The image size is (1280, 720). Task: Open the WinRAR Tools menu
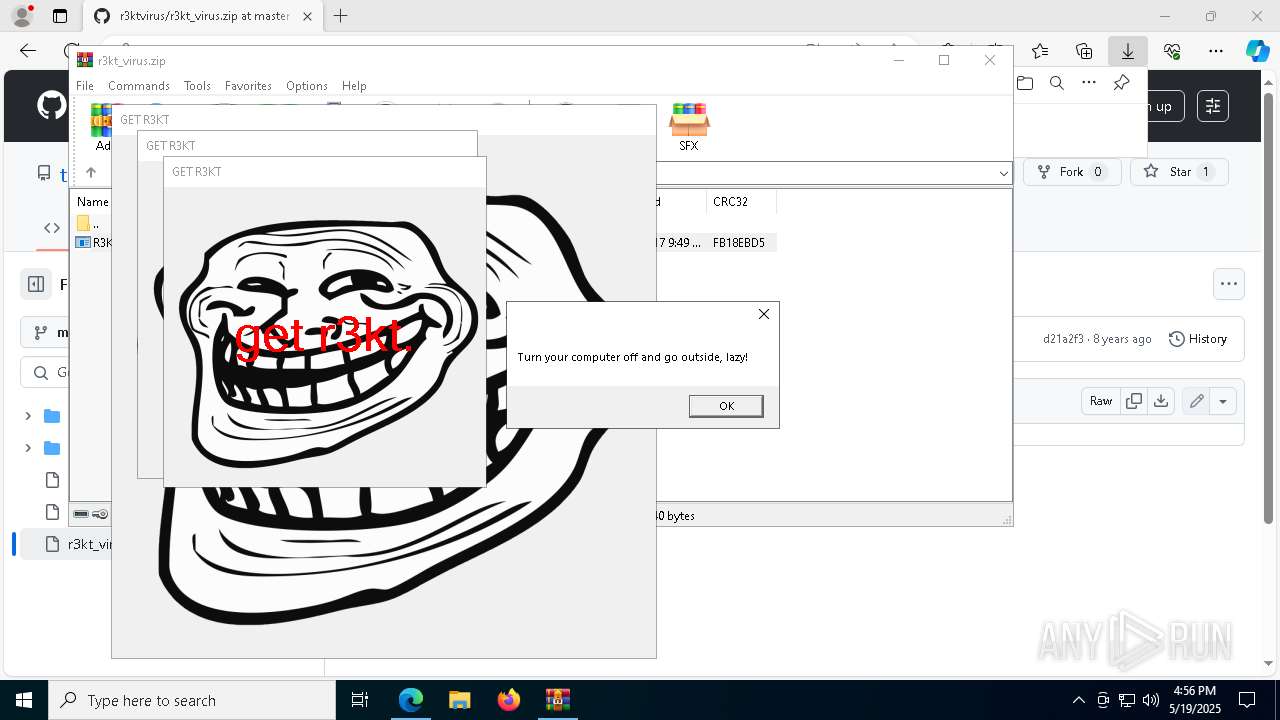(x=197, y=86)
